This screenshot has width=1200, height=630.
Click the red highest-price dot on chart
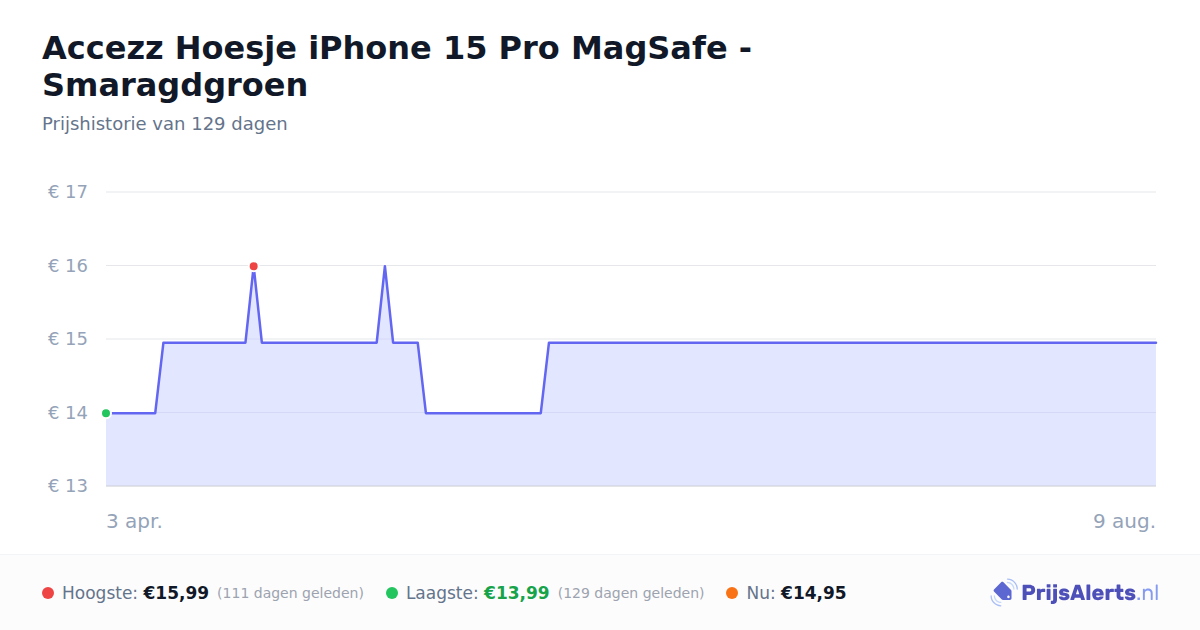pos(253,266)
